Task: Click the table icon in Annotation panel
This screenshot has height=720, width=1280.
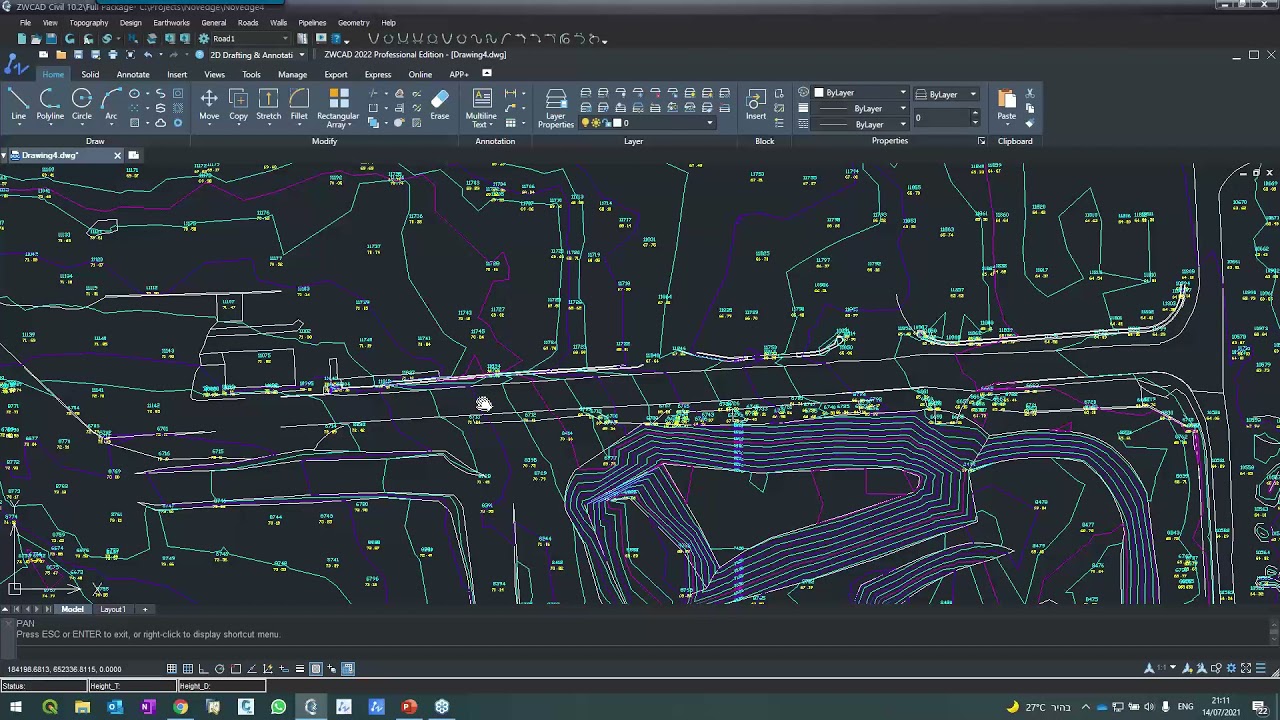Action: pyautogui.click(x=510, y=123)
